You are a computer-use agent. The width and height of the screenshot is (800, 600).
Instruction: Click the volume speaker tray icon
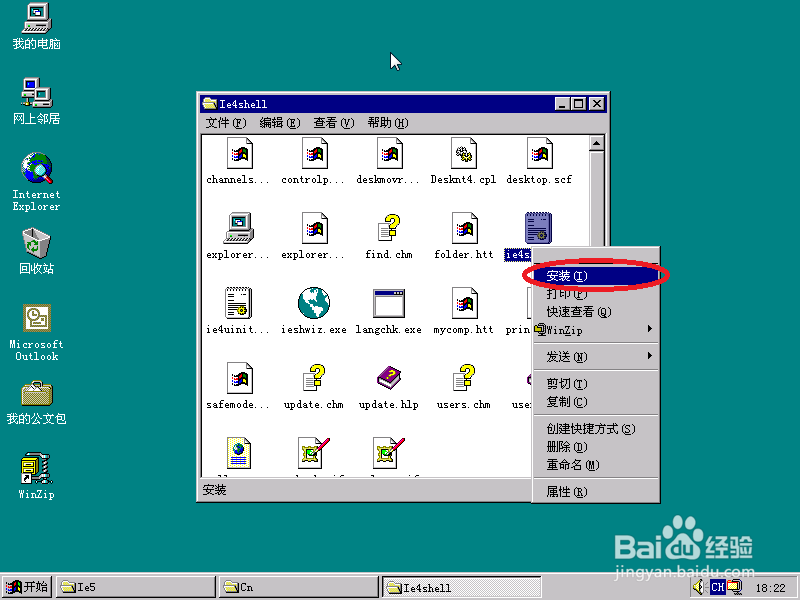click(698, 587)
